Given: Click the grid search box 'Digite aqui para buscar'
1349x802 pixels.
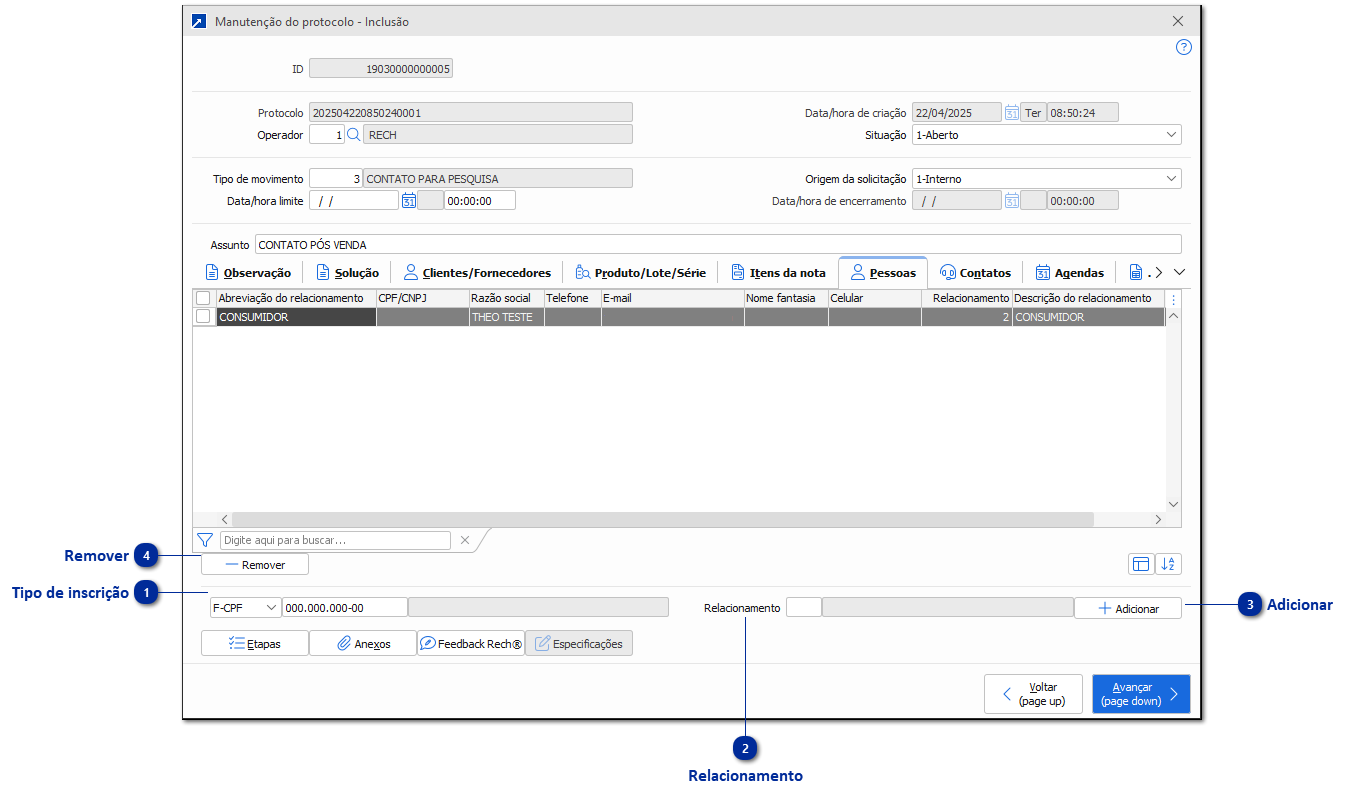Looking at the screenshot, I should pos(335,540).
